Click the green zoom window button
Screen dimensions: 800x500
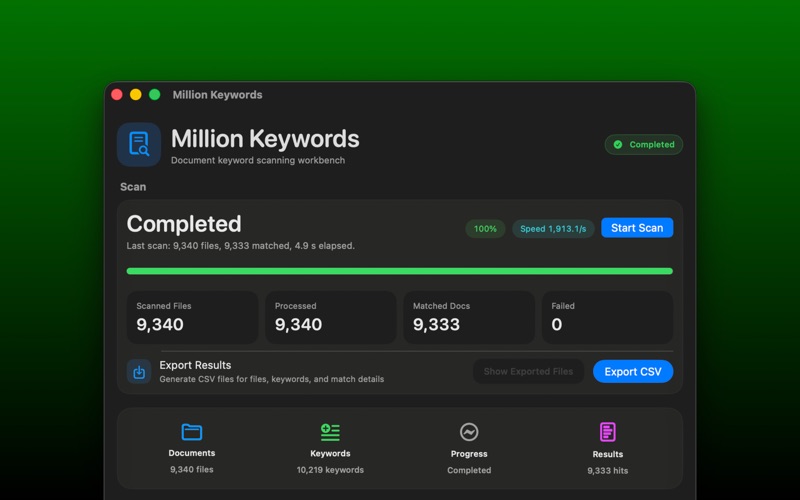(155, 95)
